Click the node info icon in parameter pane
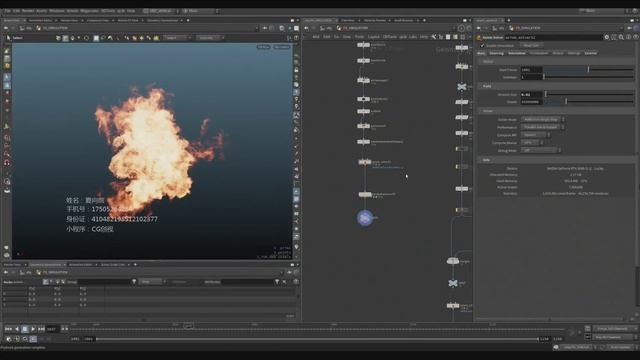The image size is (640, 360). (x=629, y=38)
